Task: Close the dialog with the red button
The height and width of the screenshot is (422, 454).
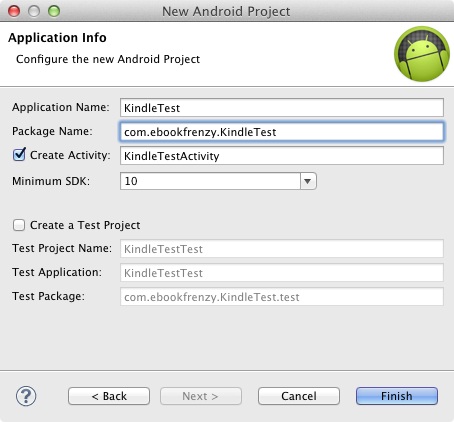Action: pyautogui.click(x=14, y=11)
